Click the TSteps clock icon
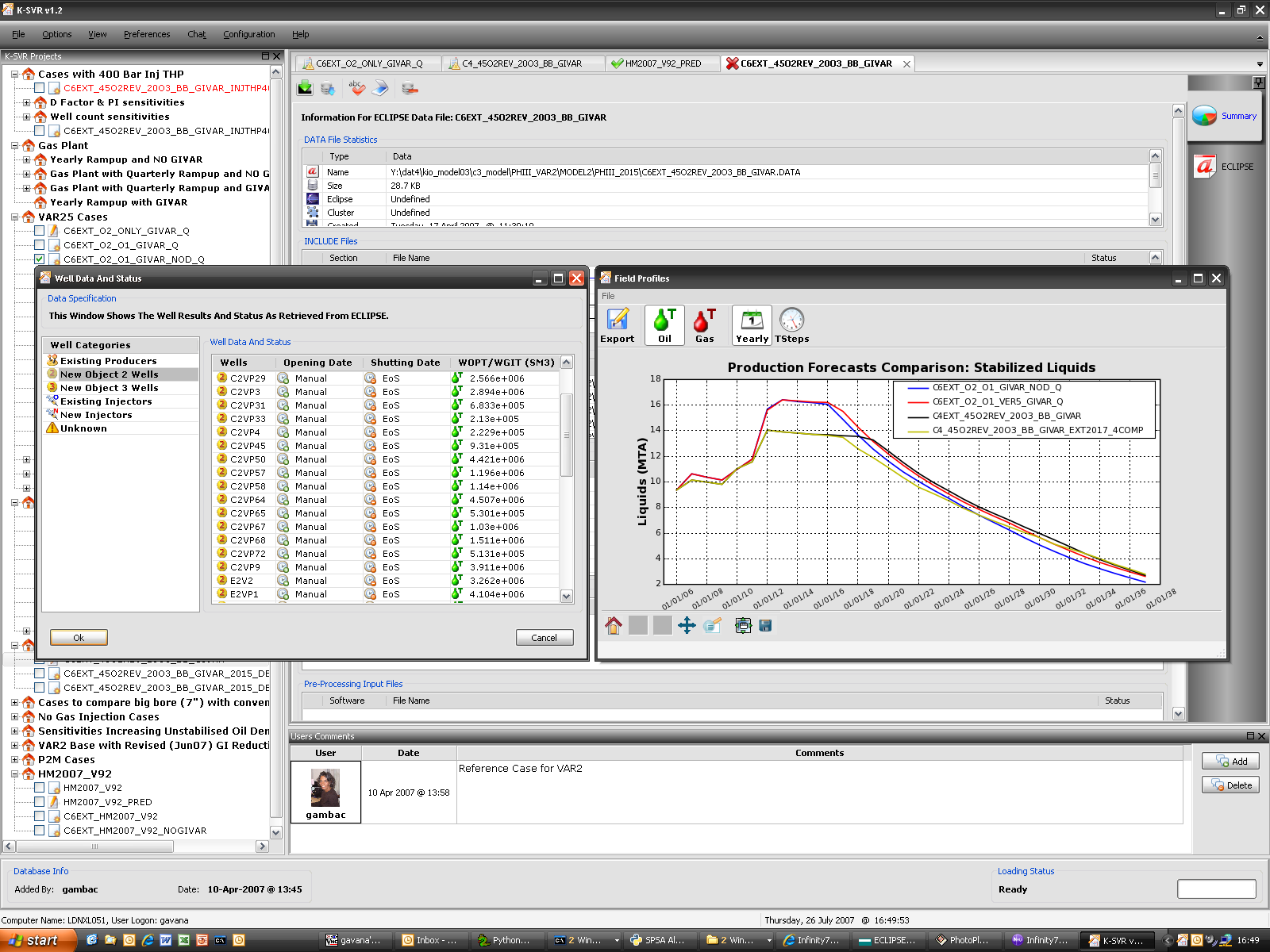This screenshot has width=1270, height=952. coord(791,320)
